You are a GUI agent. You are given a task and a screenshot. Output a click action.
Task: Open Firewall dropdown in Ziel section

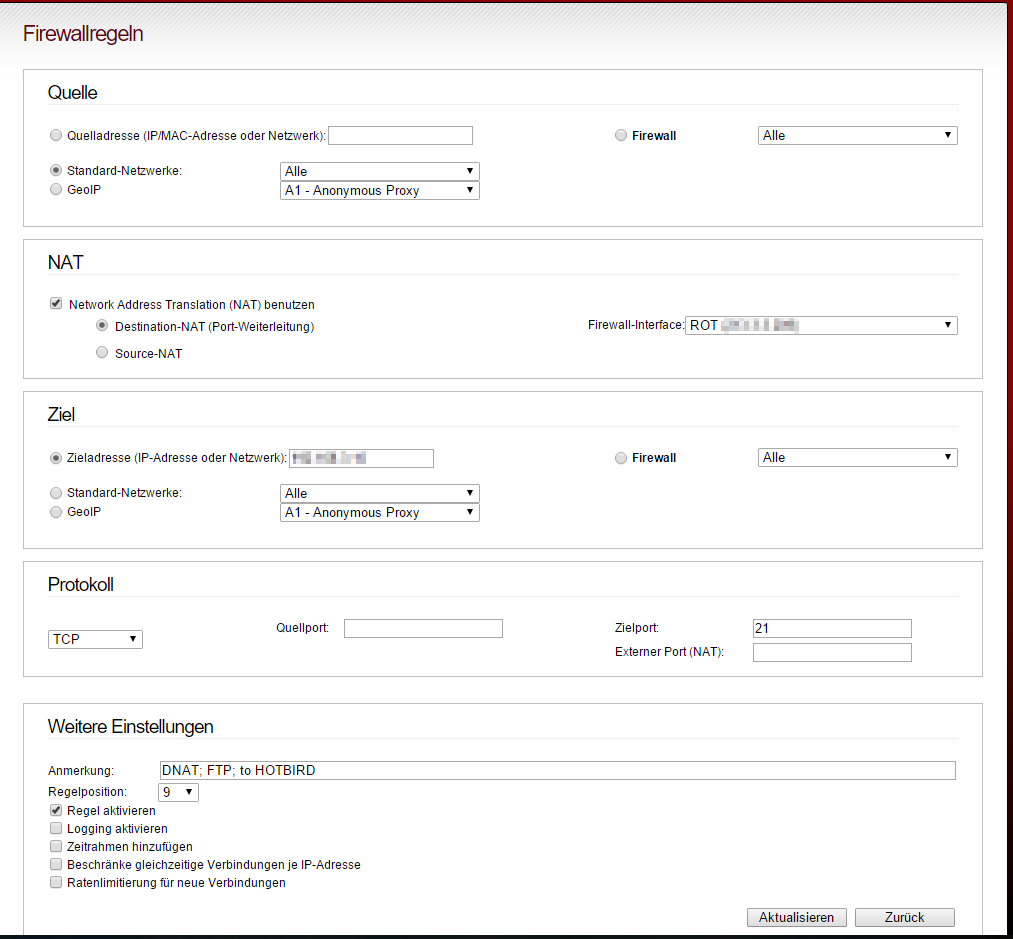[x=857, y=457]
